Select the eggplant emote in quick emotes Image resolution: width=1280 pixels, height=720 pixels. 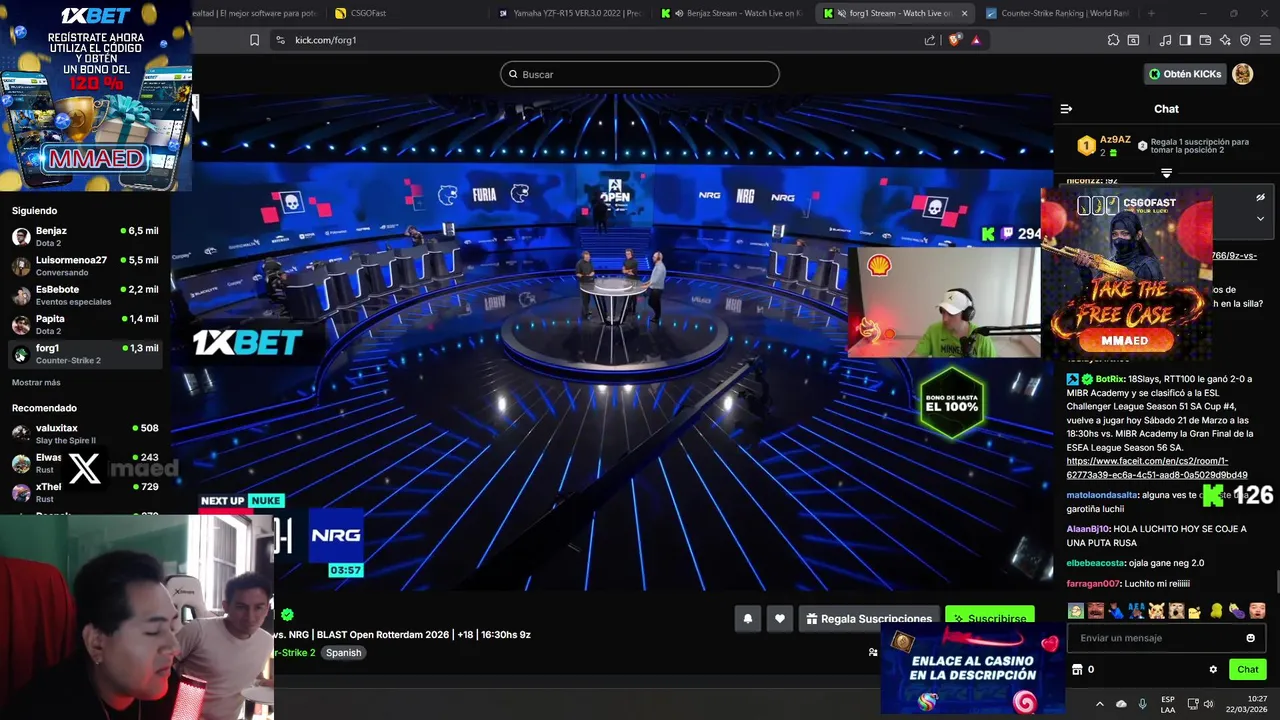coord(1237,611)
